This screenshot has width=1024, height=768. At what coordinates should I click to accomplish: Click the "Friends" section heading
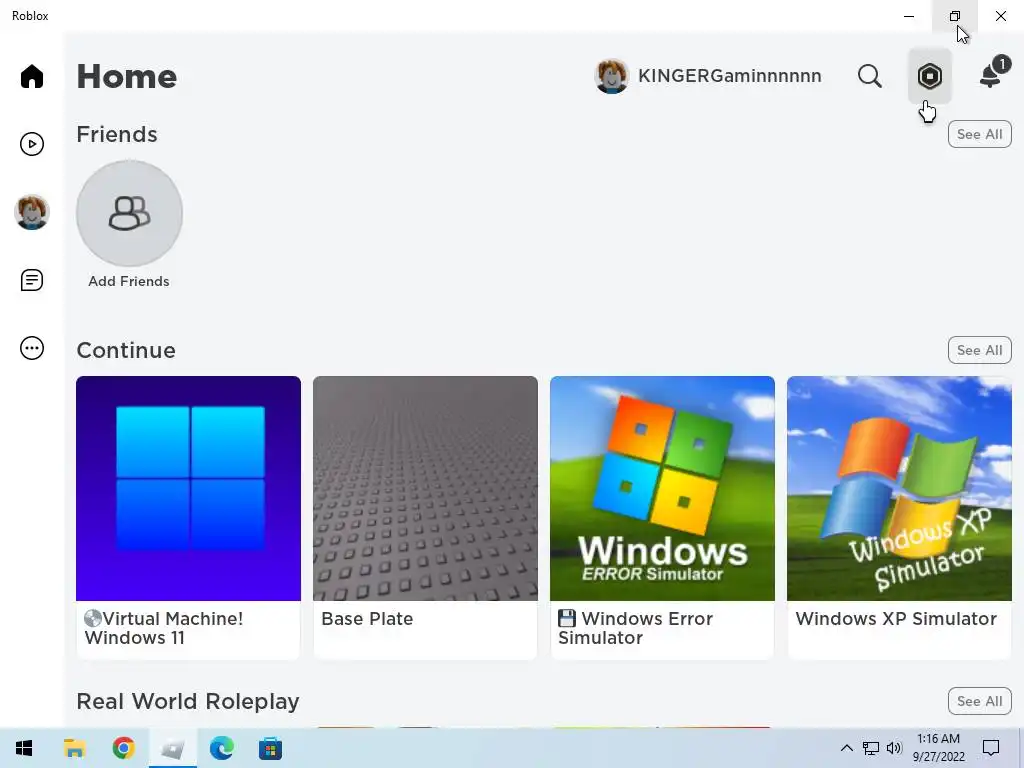coord(117,134)
